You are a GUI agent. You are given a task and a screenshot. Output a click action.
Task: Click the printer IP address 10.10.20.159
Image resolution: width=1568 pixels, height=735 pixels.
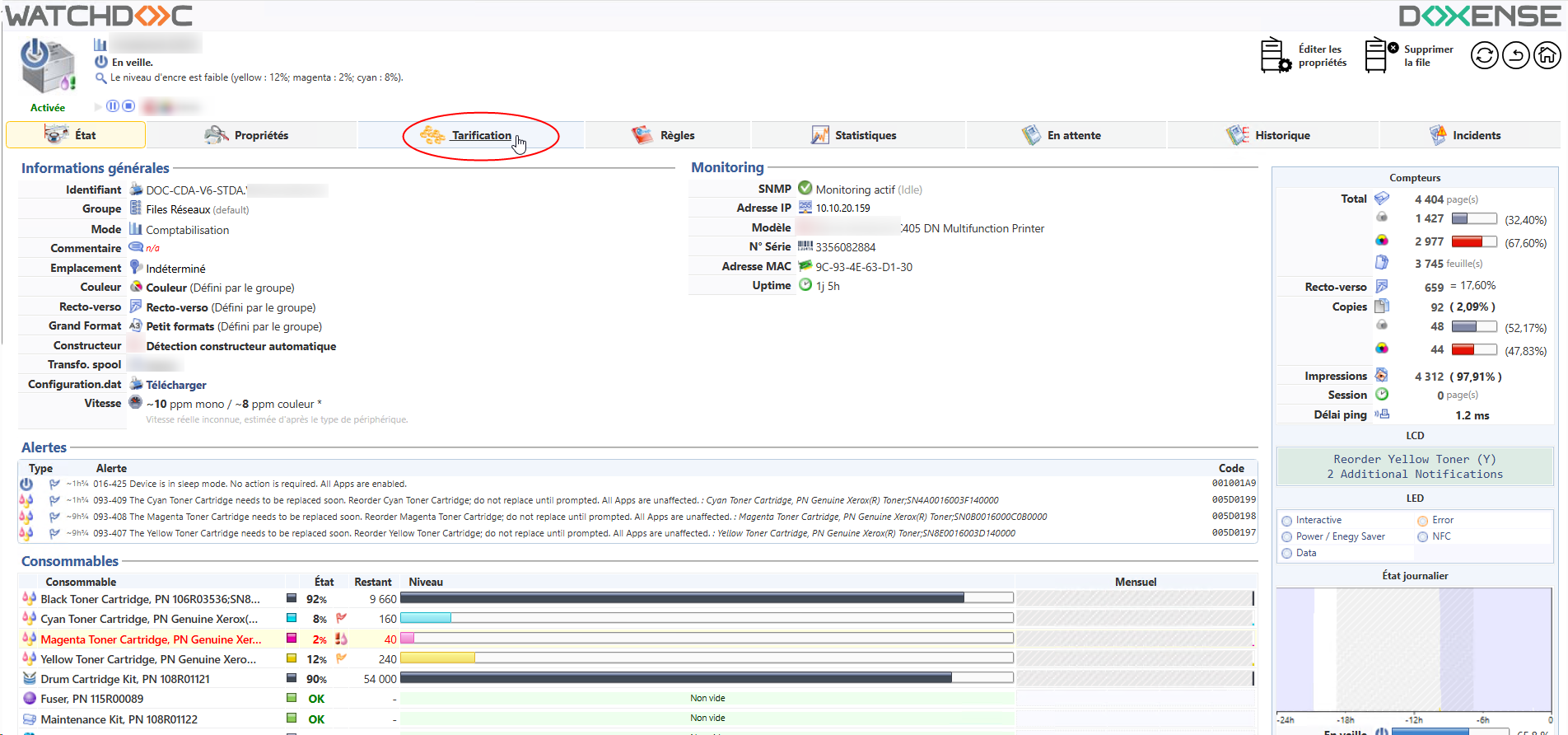tap(842, 208)
